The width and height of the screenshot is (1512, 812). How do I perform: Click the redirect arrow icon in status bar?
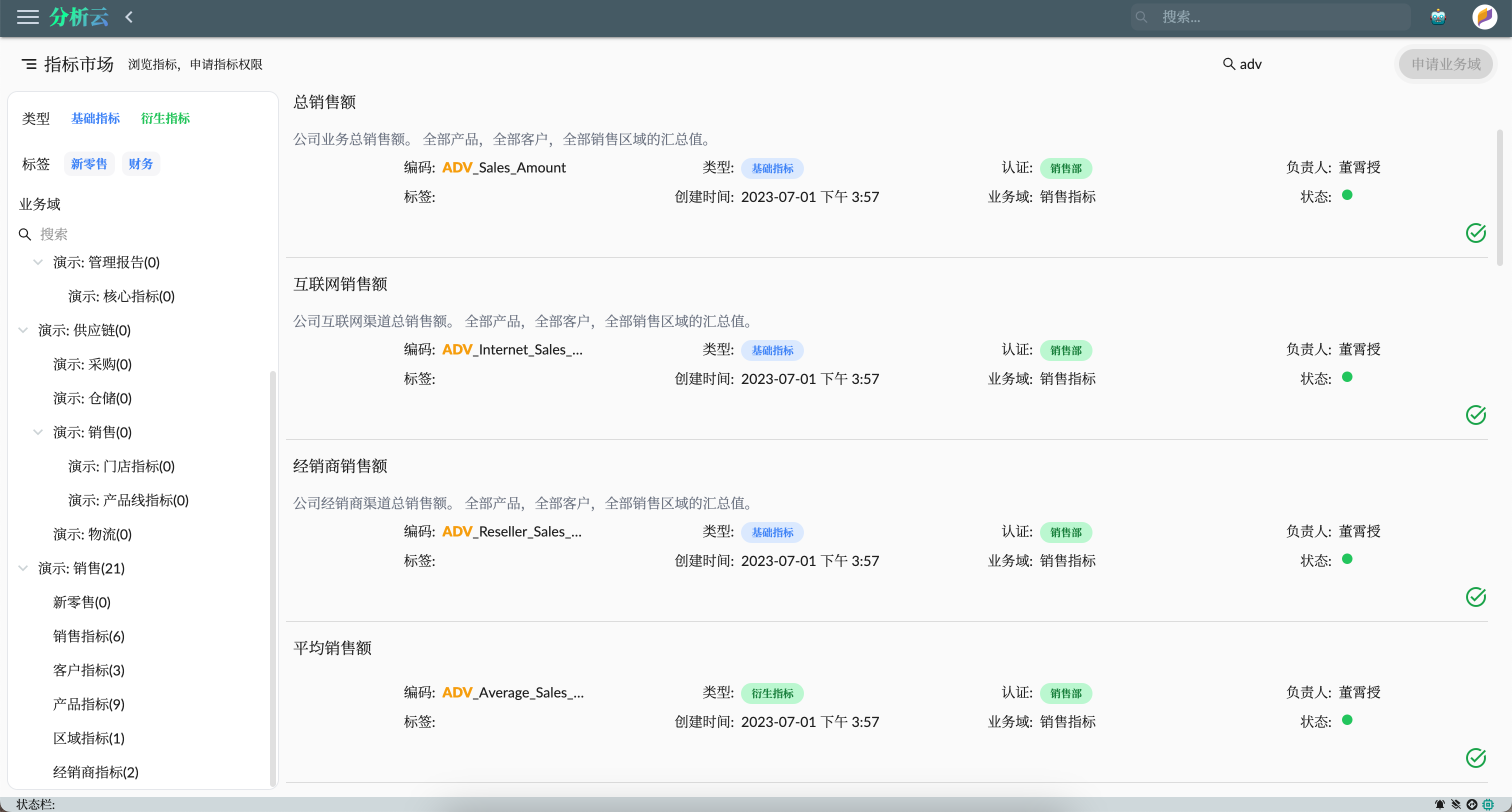[x=1472, y=804]
